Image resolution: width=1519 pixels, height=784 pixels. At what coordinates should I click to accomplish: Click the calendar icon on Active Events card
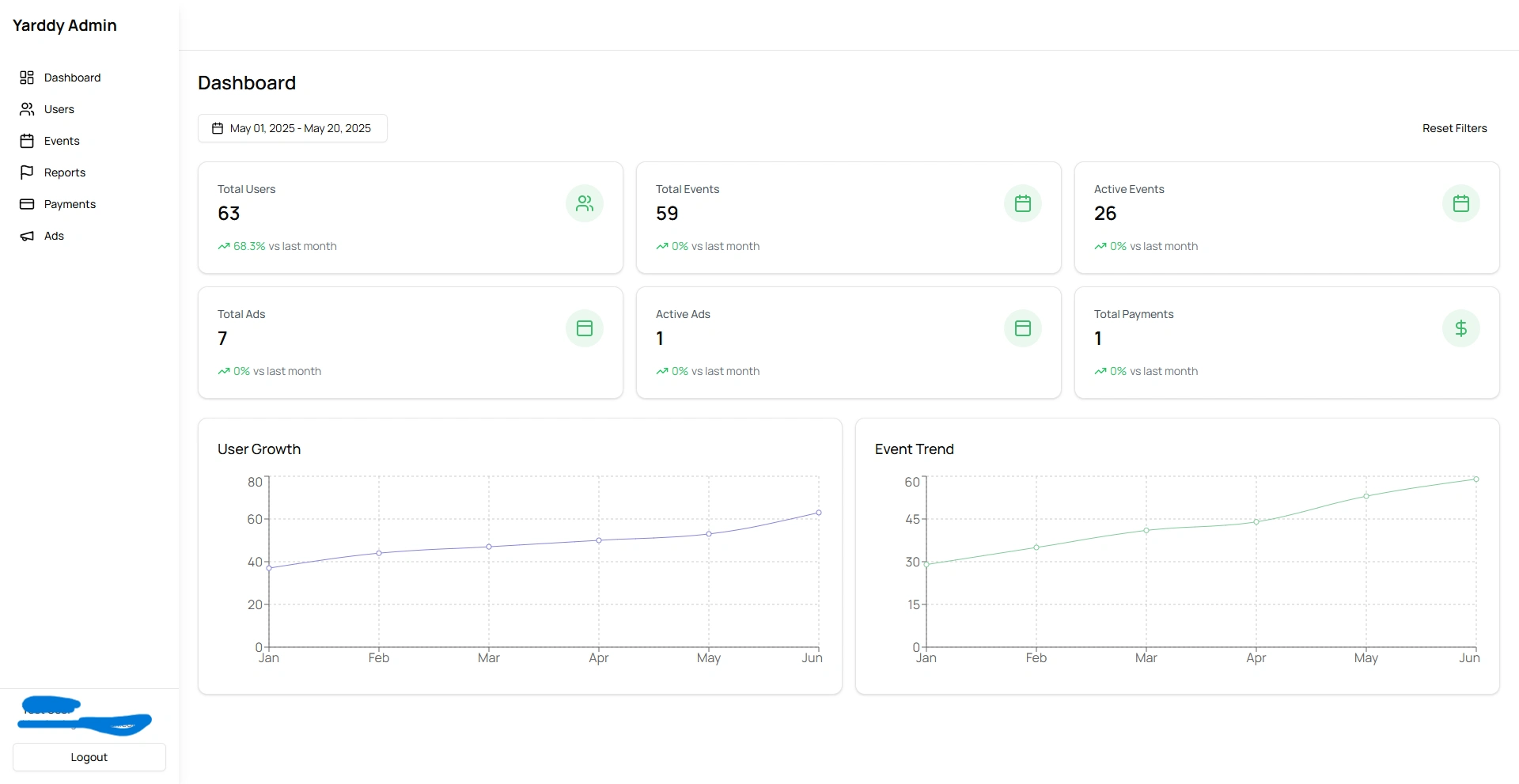tap(1461, 203)
